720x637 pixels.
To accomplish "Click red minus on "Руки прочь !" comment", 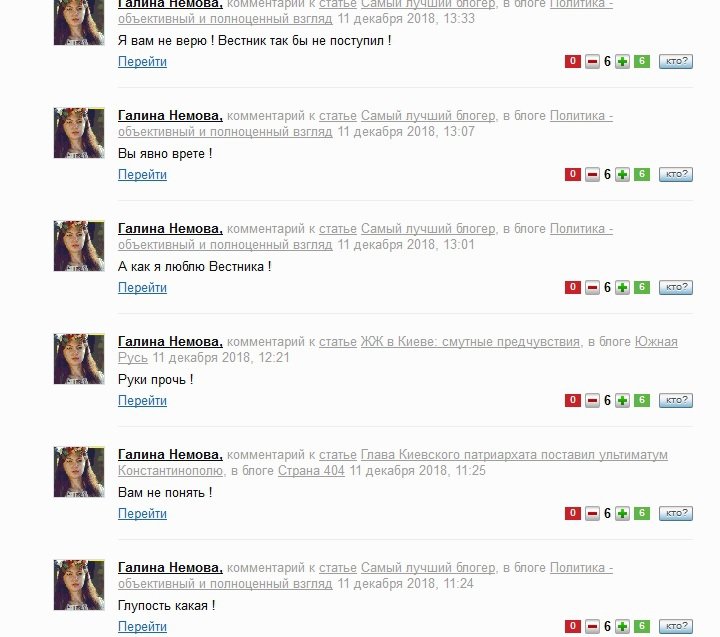I will point(592,400).
